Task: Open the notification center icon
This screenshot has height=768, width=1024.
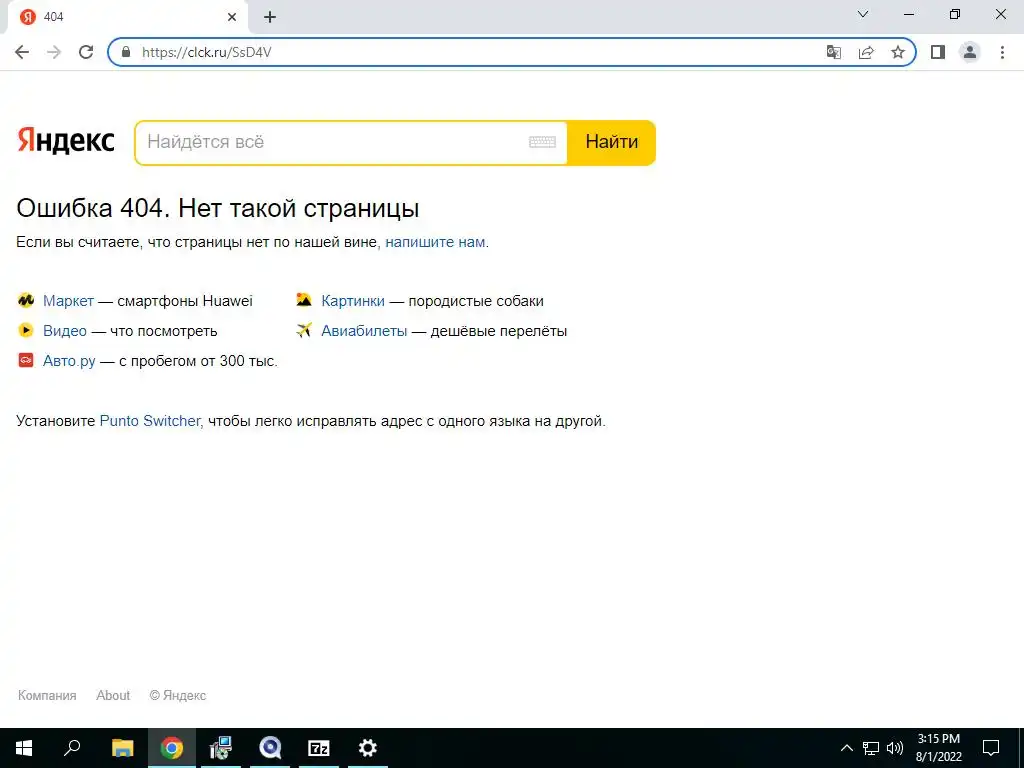Action: tap(991, 748)
